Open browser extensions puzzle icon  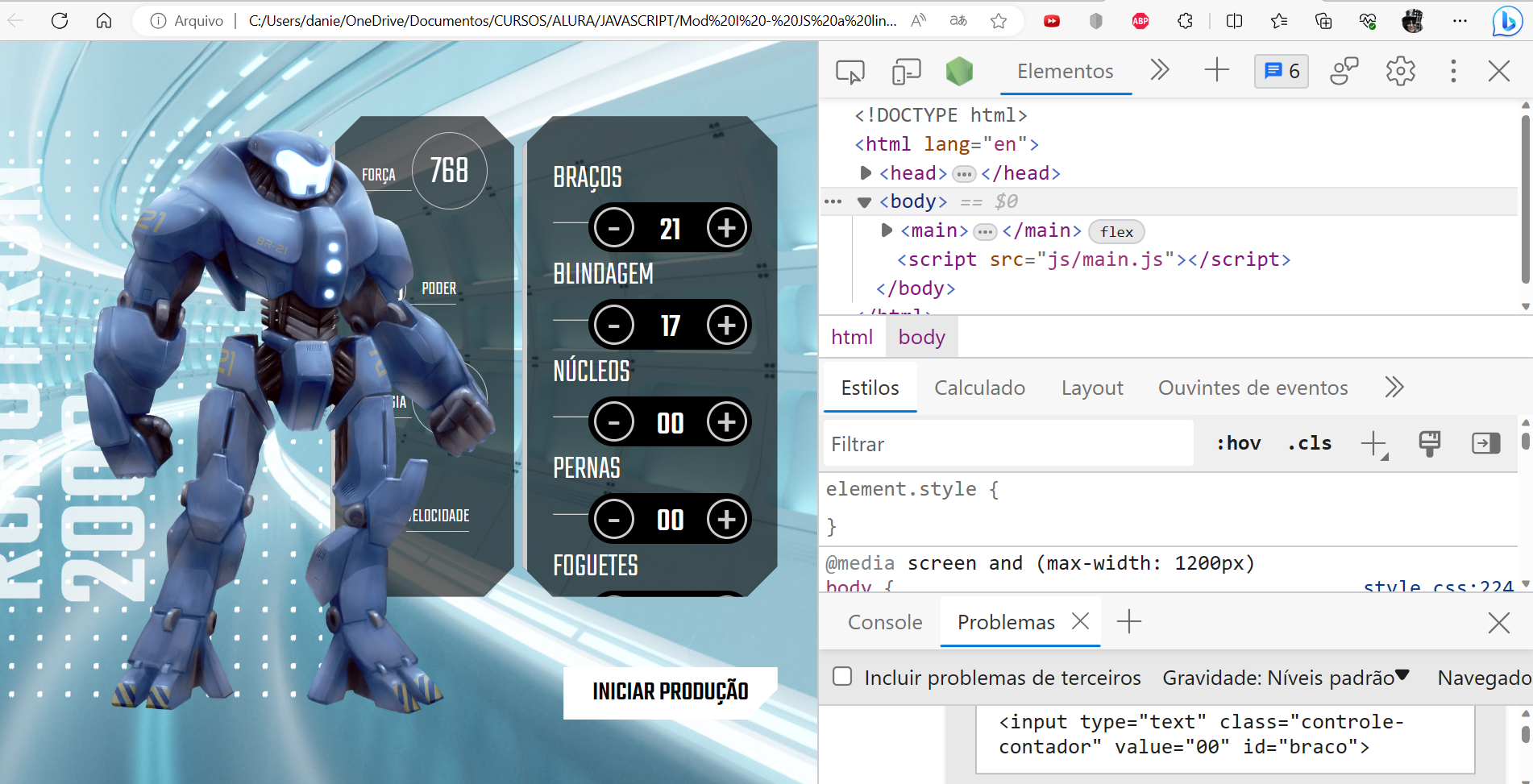1185,21
